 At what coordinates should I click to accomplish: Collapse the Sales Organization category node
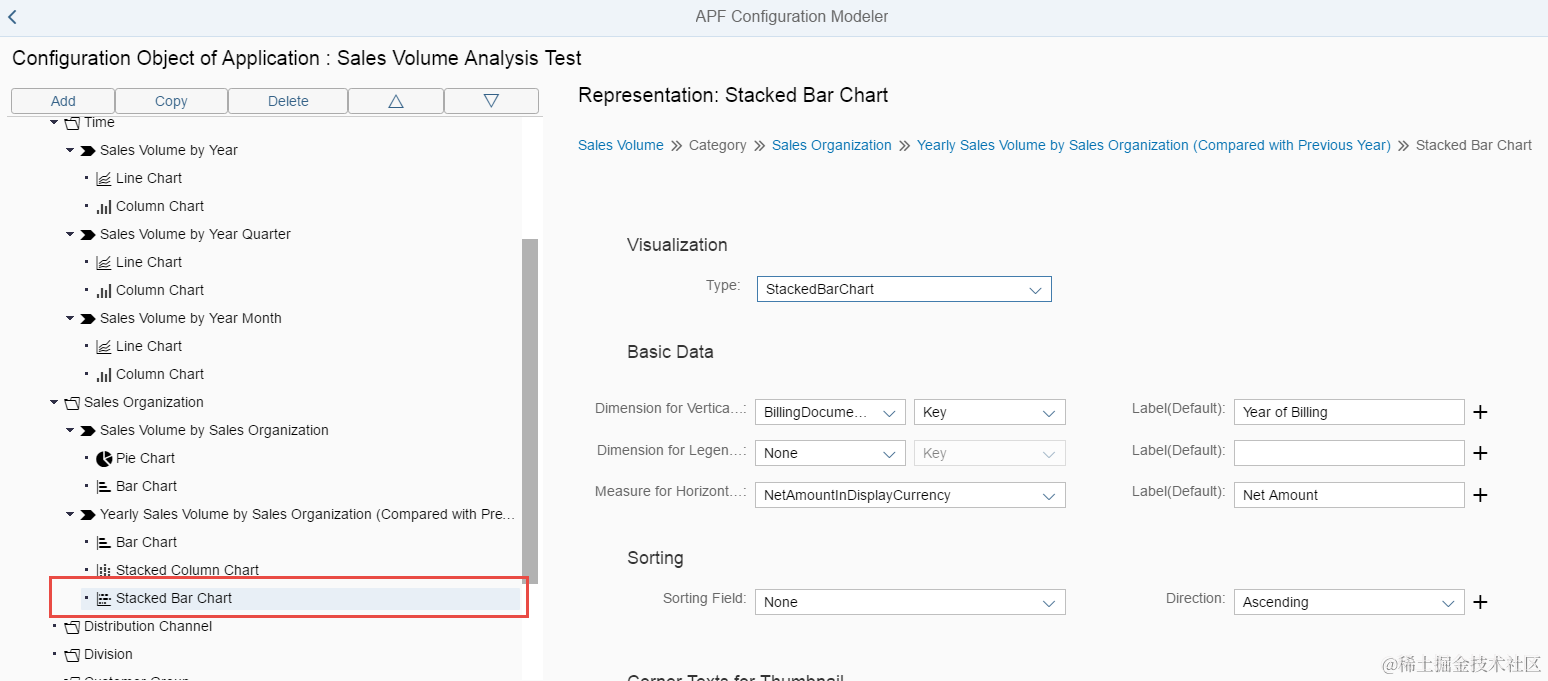(x=55, y=402)
